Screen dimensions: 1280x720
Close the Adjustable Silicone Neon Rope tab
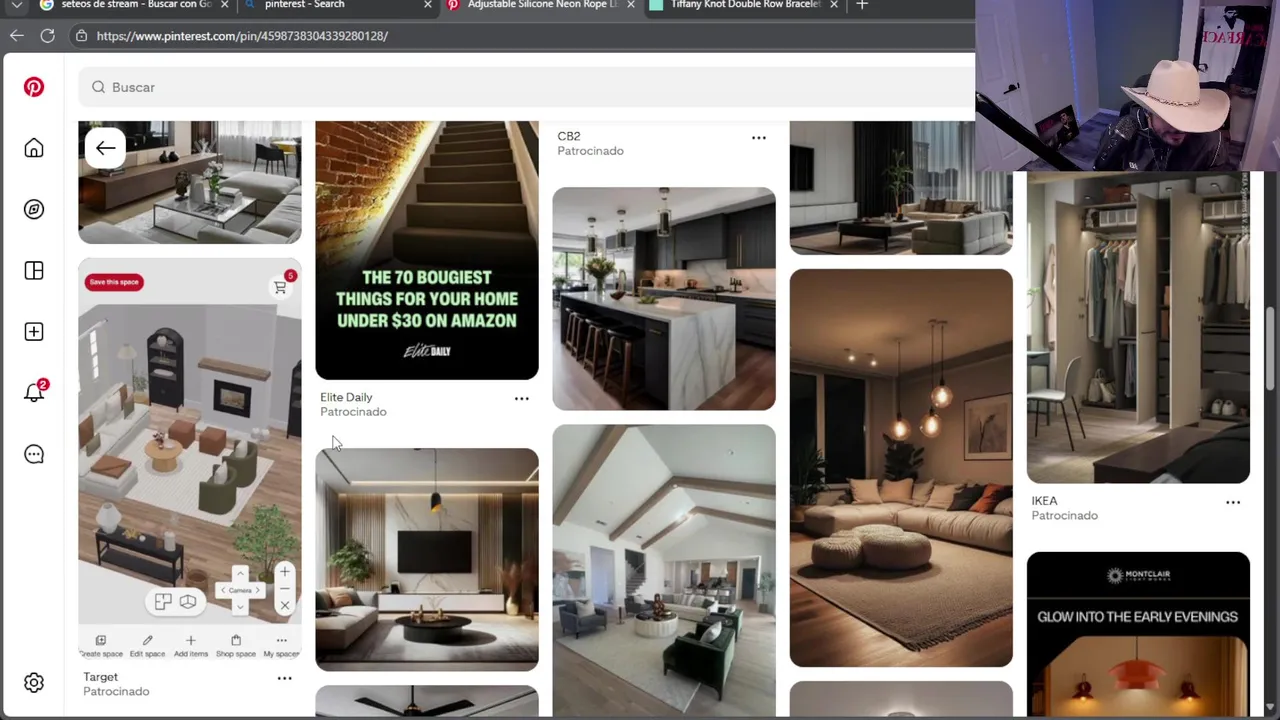tap(631, 5)
